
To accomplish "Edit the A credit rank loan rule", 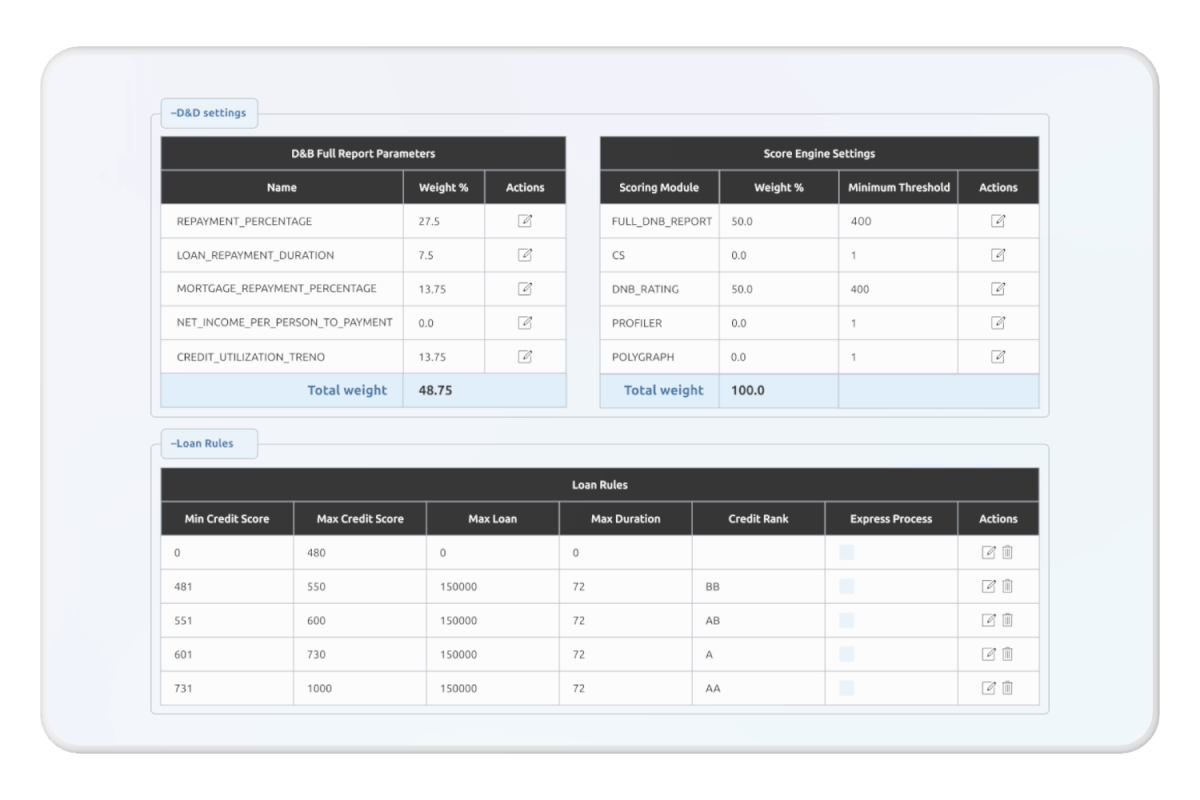I will tap(989, 654).
